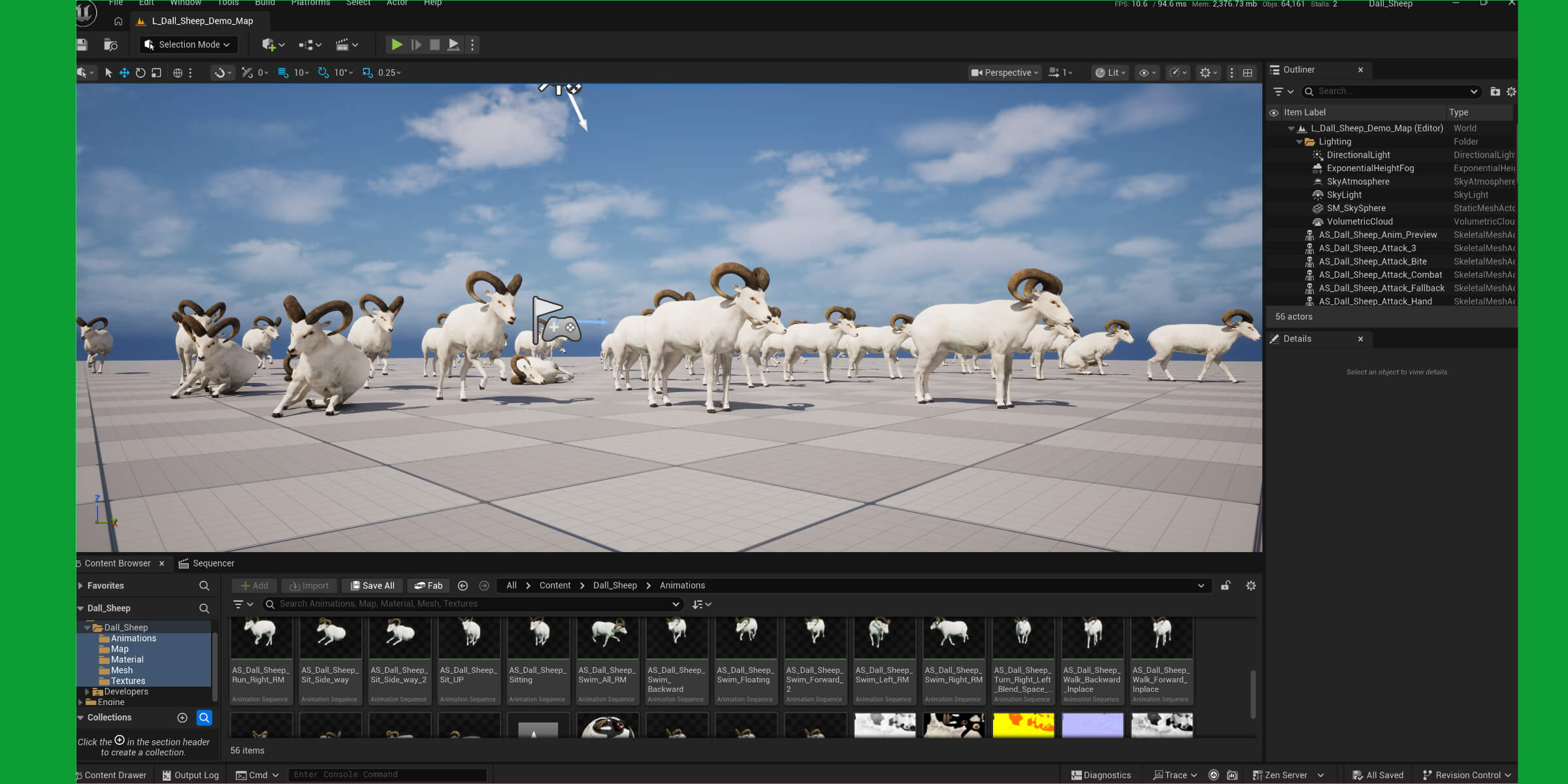Click the Eject/launch play icon after Stop
1568x784 pixels.
click(453, 44)
